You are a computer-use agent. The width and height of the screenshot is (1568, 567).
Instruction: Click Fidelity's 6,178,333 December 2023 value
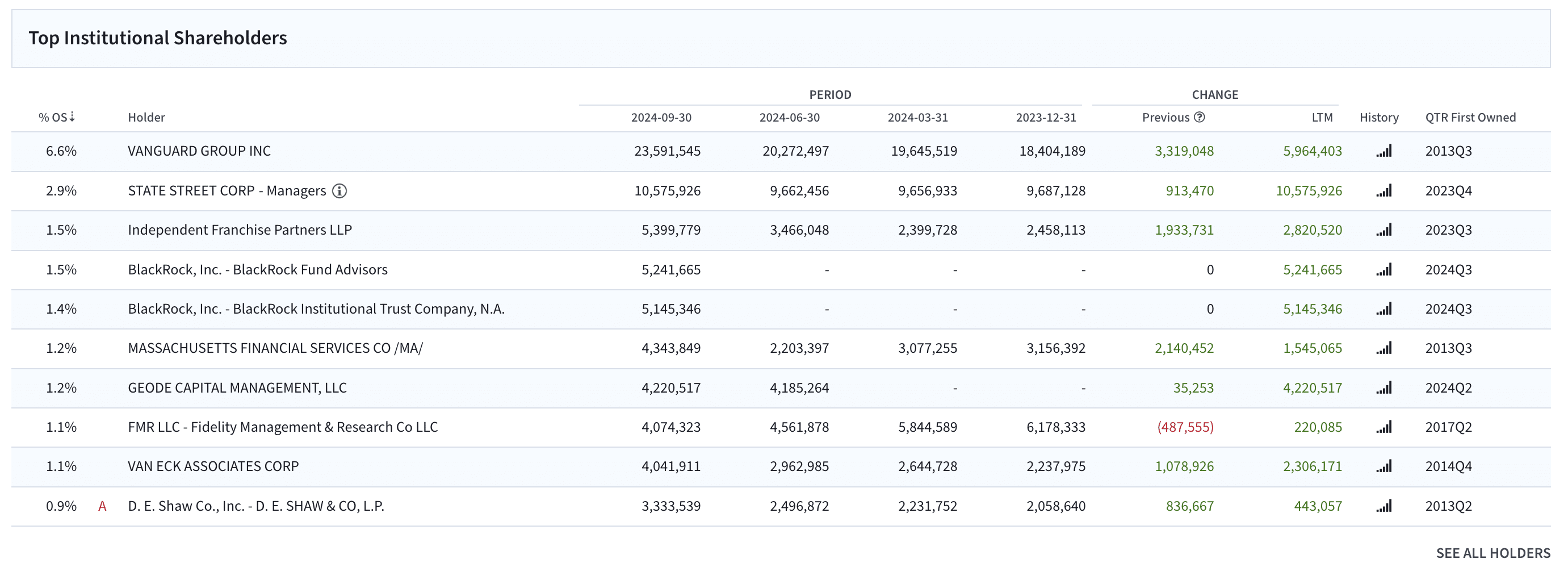coord(1055,427)
